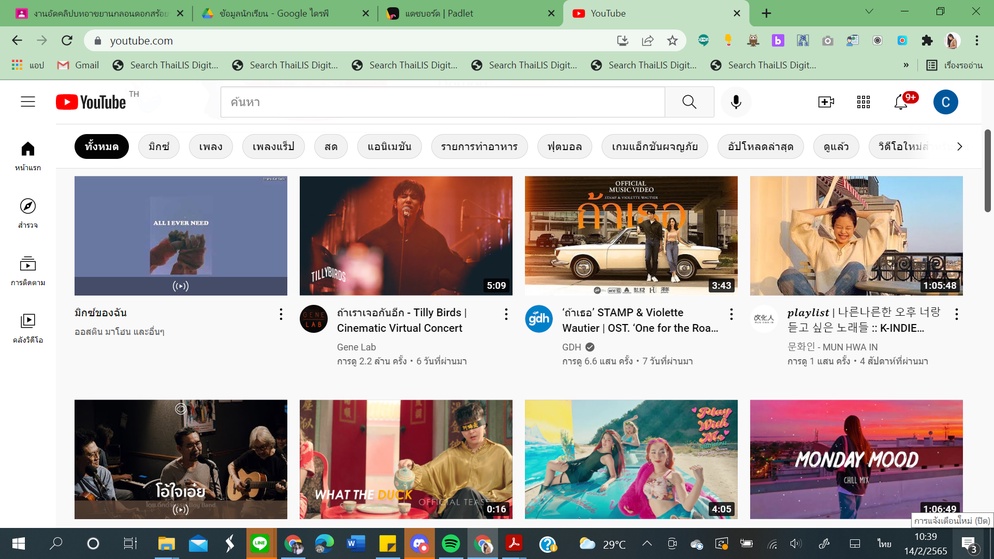Open File Explorer from the taskbar

pos(166,543)
